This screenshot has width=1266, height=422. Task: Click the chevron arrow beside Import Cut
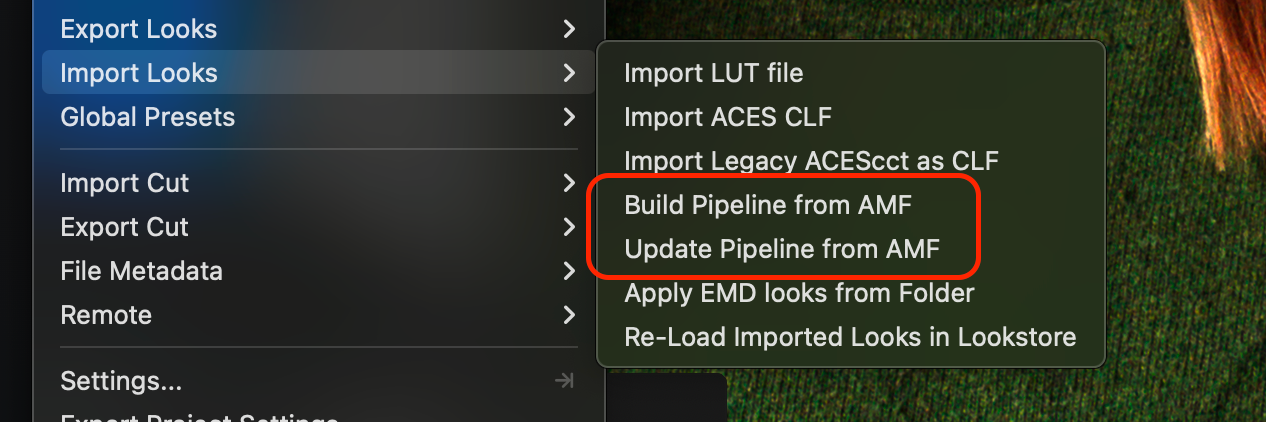569,183
